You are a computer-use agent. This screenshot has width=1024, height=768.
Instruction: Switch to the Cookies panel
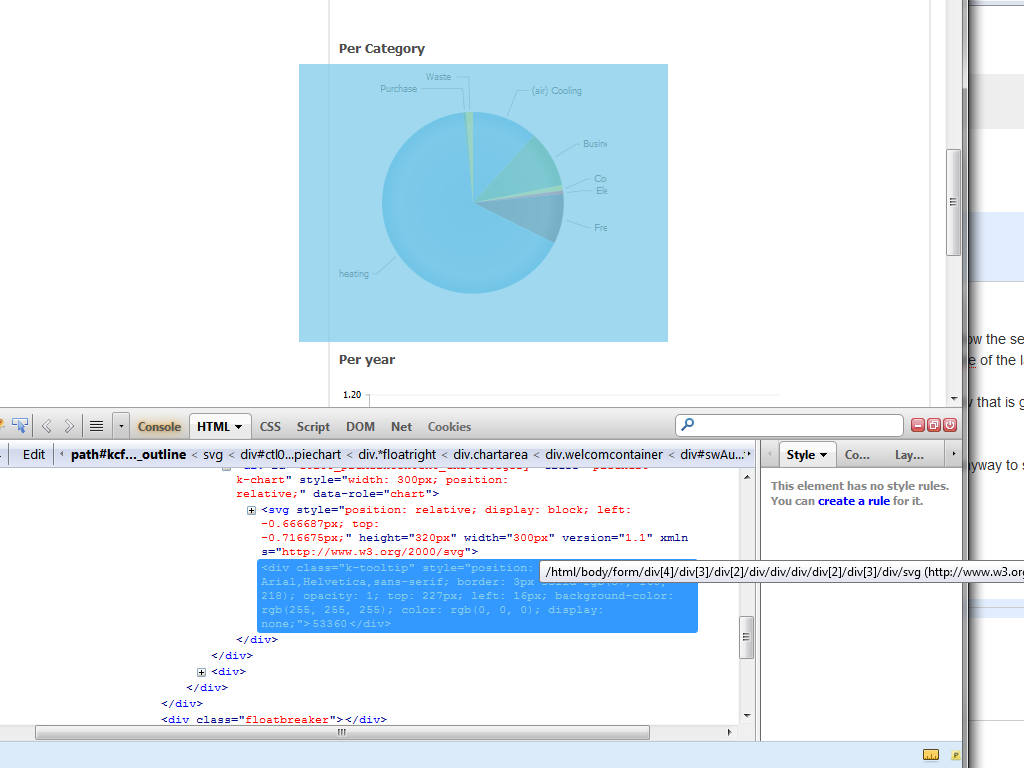(449, 426)
